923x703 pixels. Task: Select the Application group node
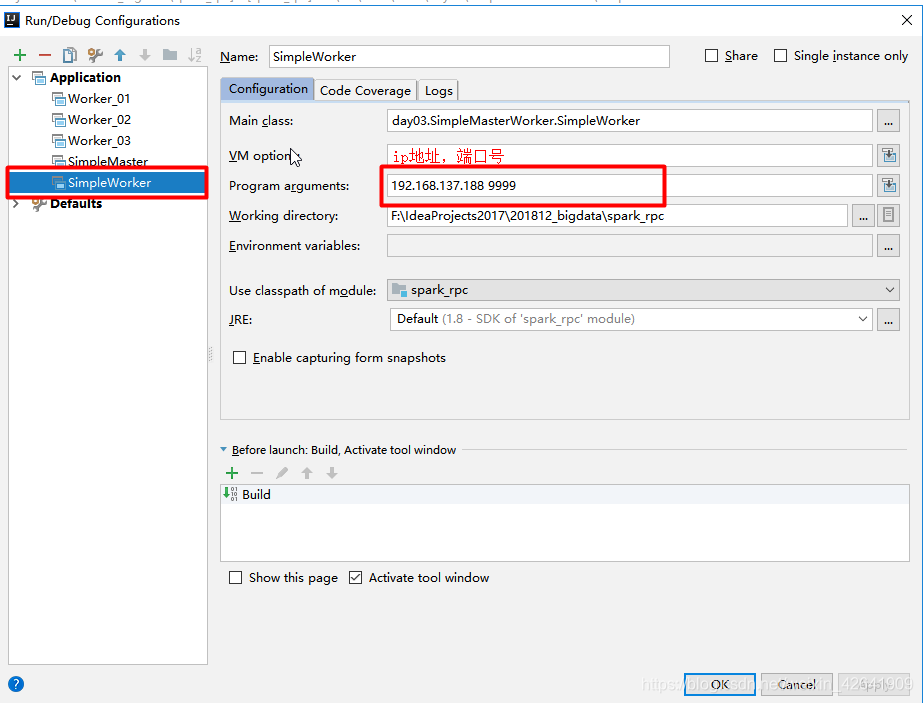click(85, 78)
